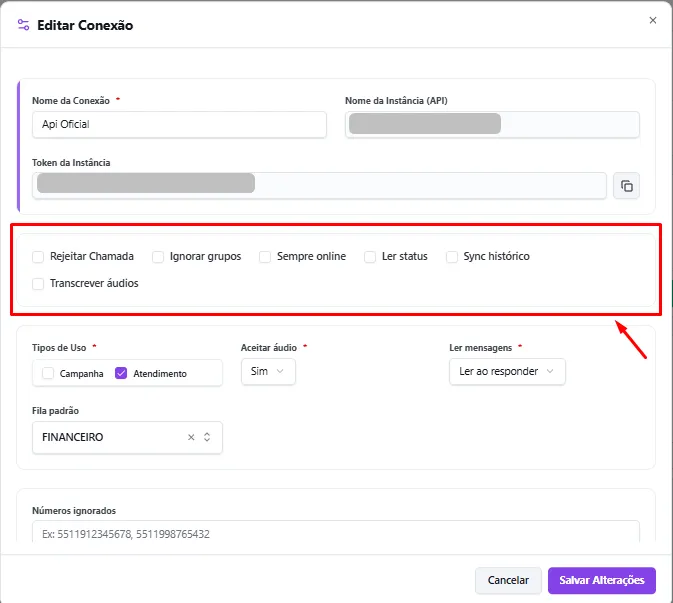
Task: Edit the Nome da Conexão field
Action: click(179, 124)
